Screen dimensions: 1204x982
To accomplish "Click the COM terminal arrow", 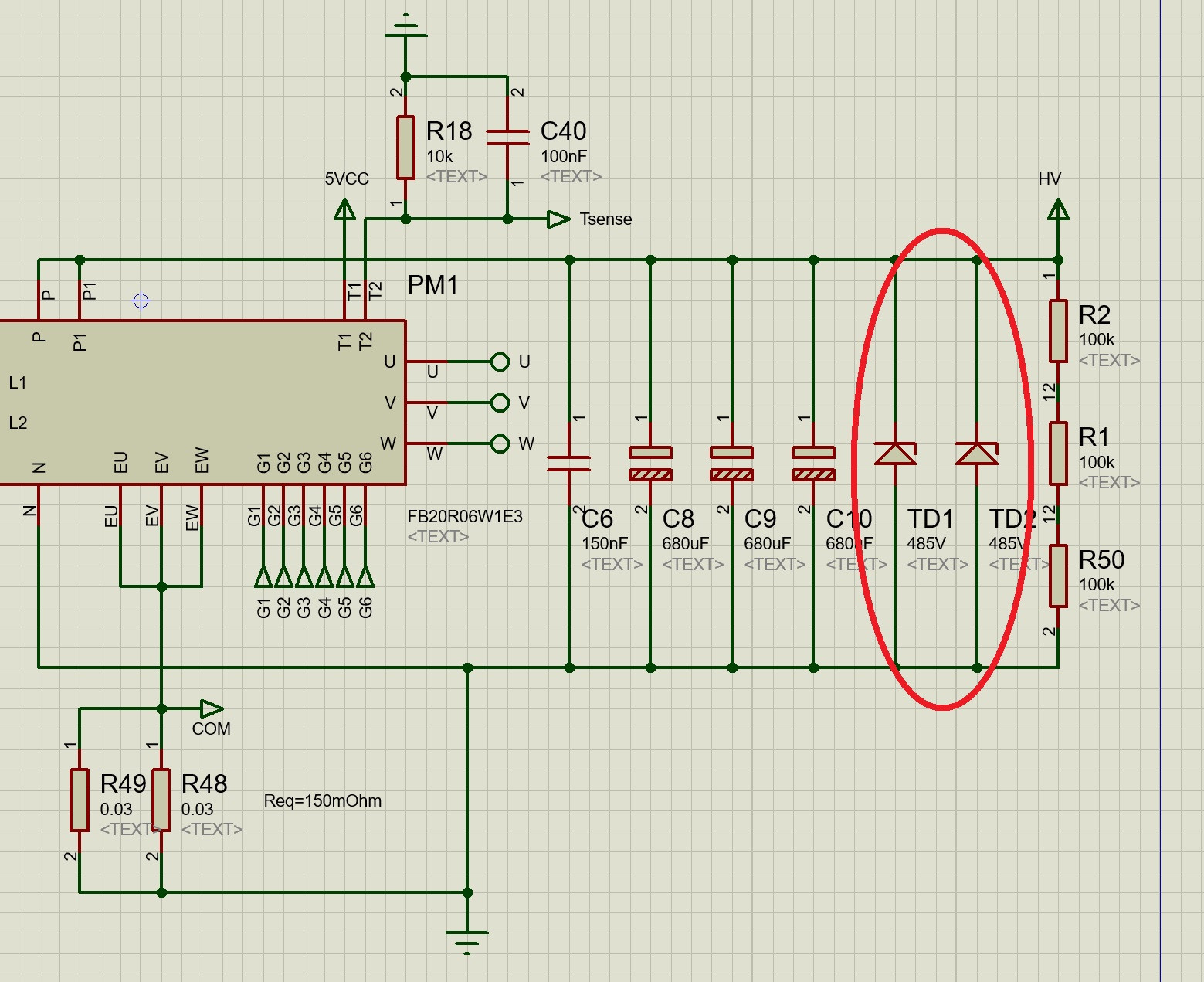I will coord(212,708).
